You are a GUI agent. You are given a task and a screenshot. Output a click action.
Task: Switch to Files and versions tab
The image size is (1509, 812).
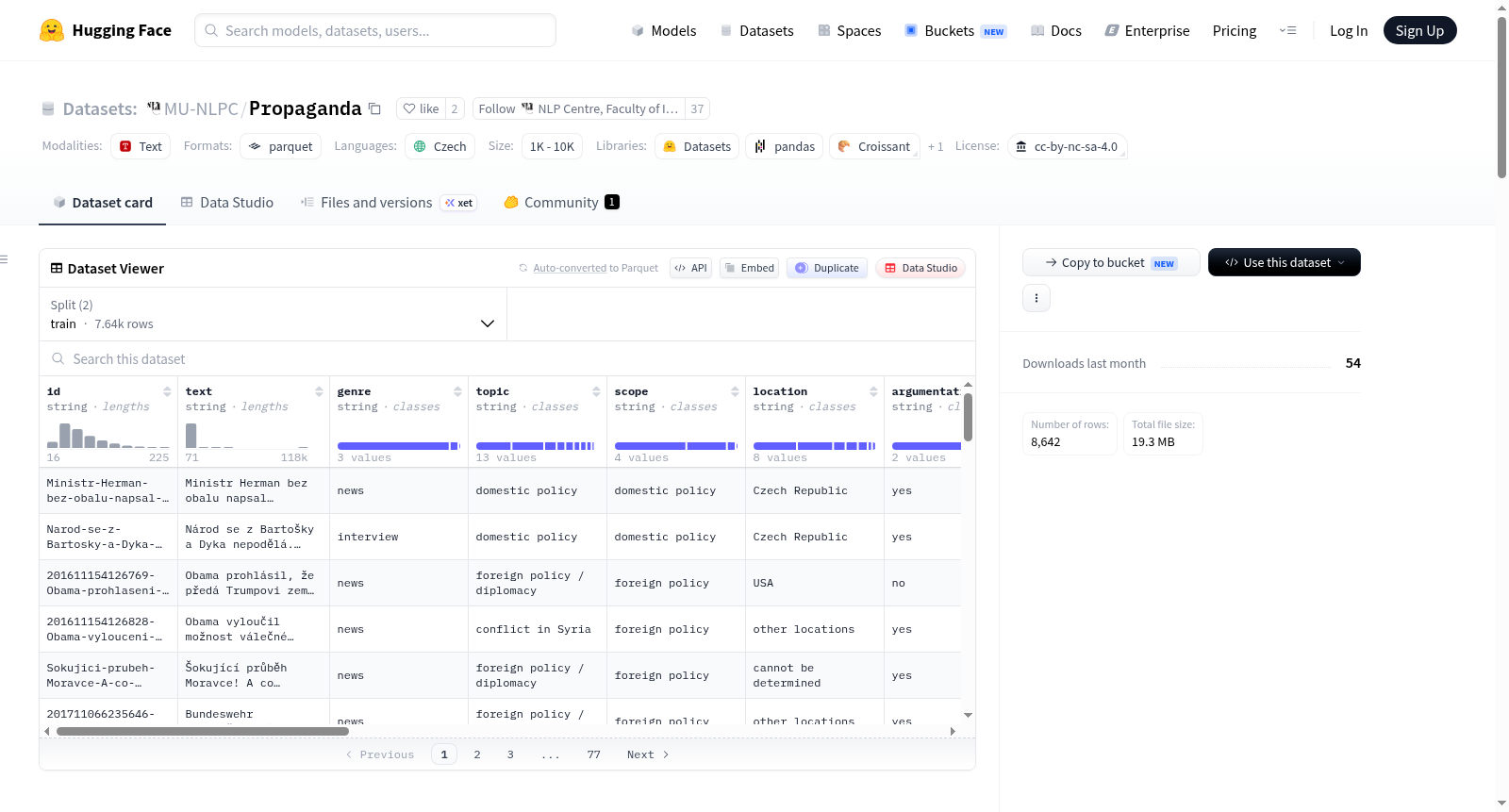tap(389, 202)
